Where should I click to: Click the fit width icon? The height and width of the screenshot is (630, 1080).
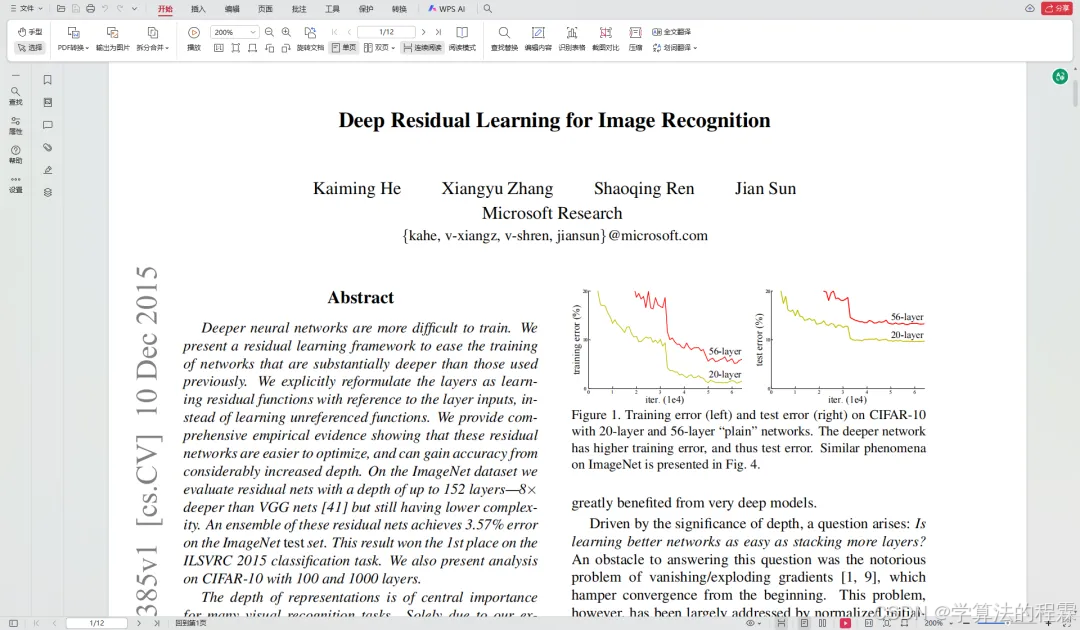point(253,48)
